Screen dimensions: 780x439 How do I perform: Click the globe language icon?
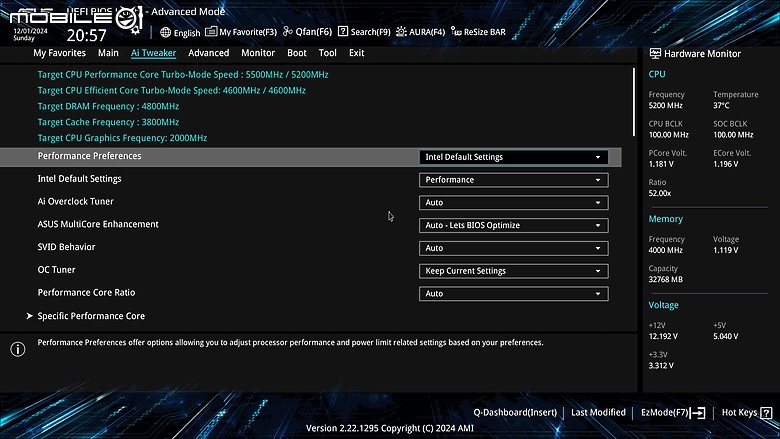click(166, 32)
